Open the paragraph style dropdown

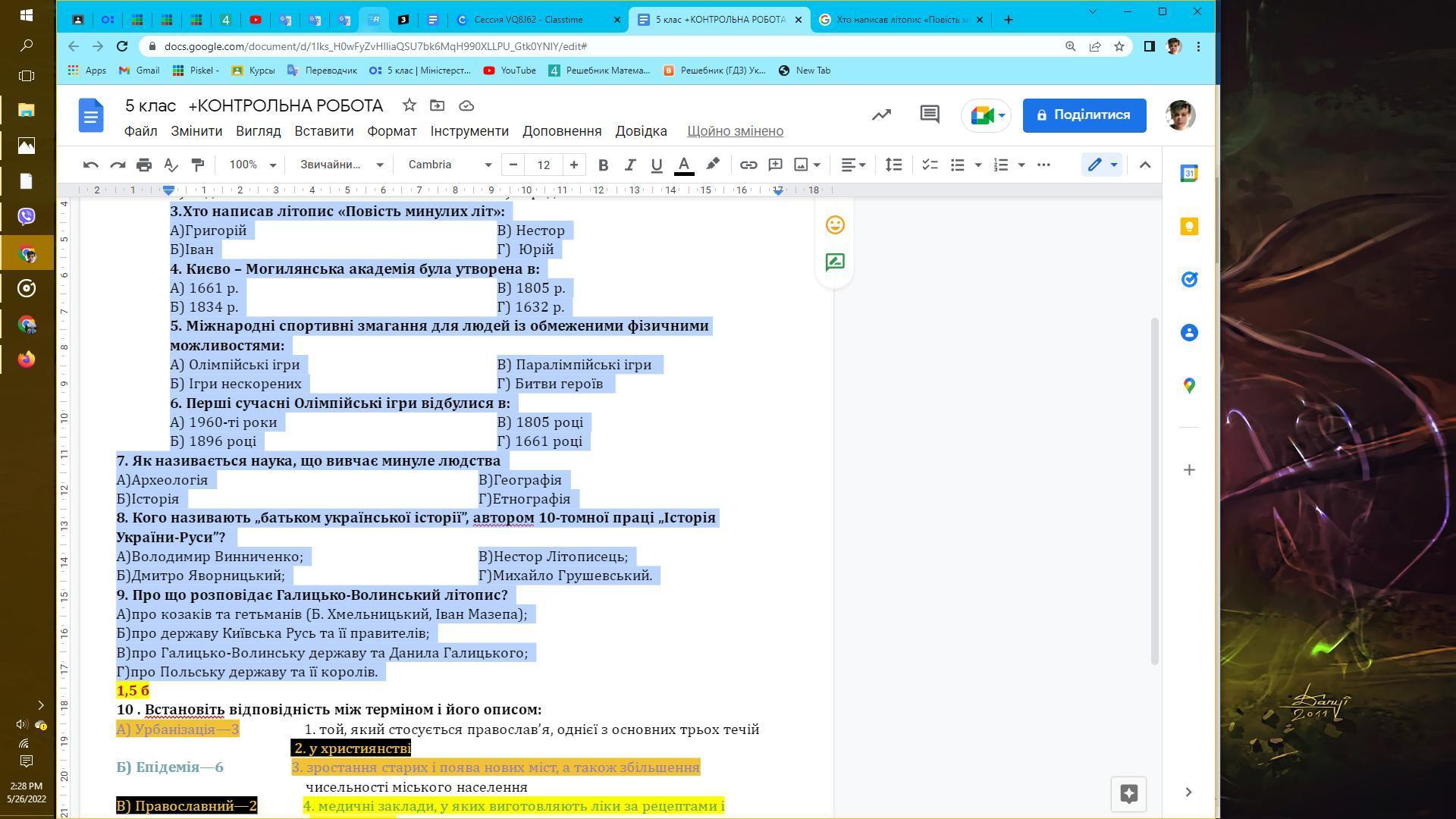point(341,165)
